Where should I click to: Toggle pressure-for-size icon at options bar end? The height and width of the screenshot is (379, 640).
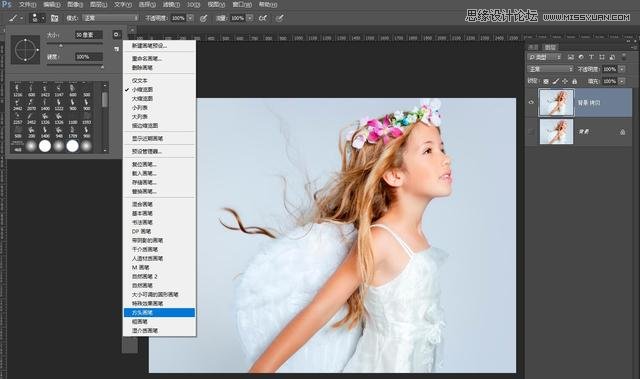pos(280,18)
